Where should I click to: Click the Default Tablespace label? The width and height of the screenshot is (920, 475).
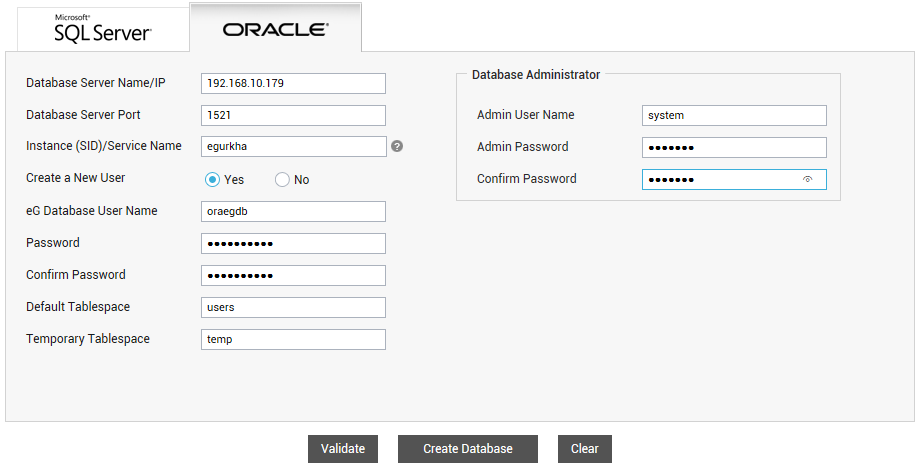tap(78, 306)
